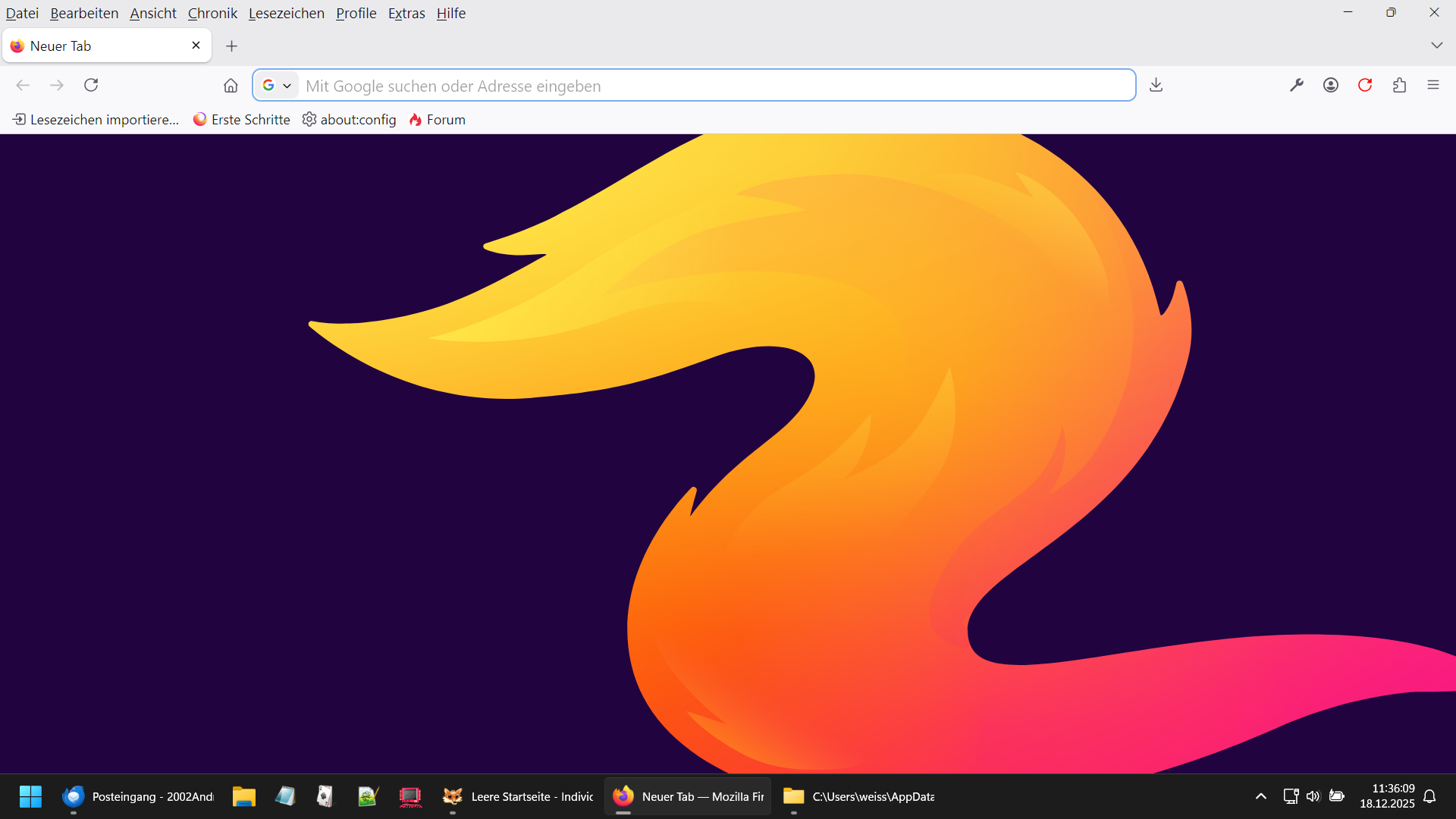Open the Extensions puzzle icon
Screen dimensions: 1456x819
pos(1399,85)
